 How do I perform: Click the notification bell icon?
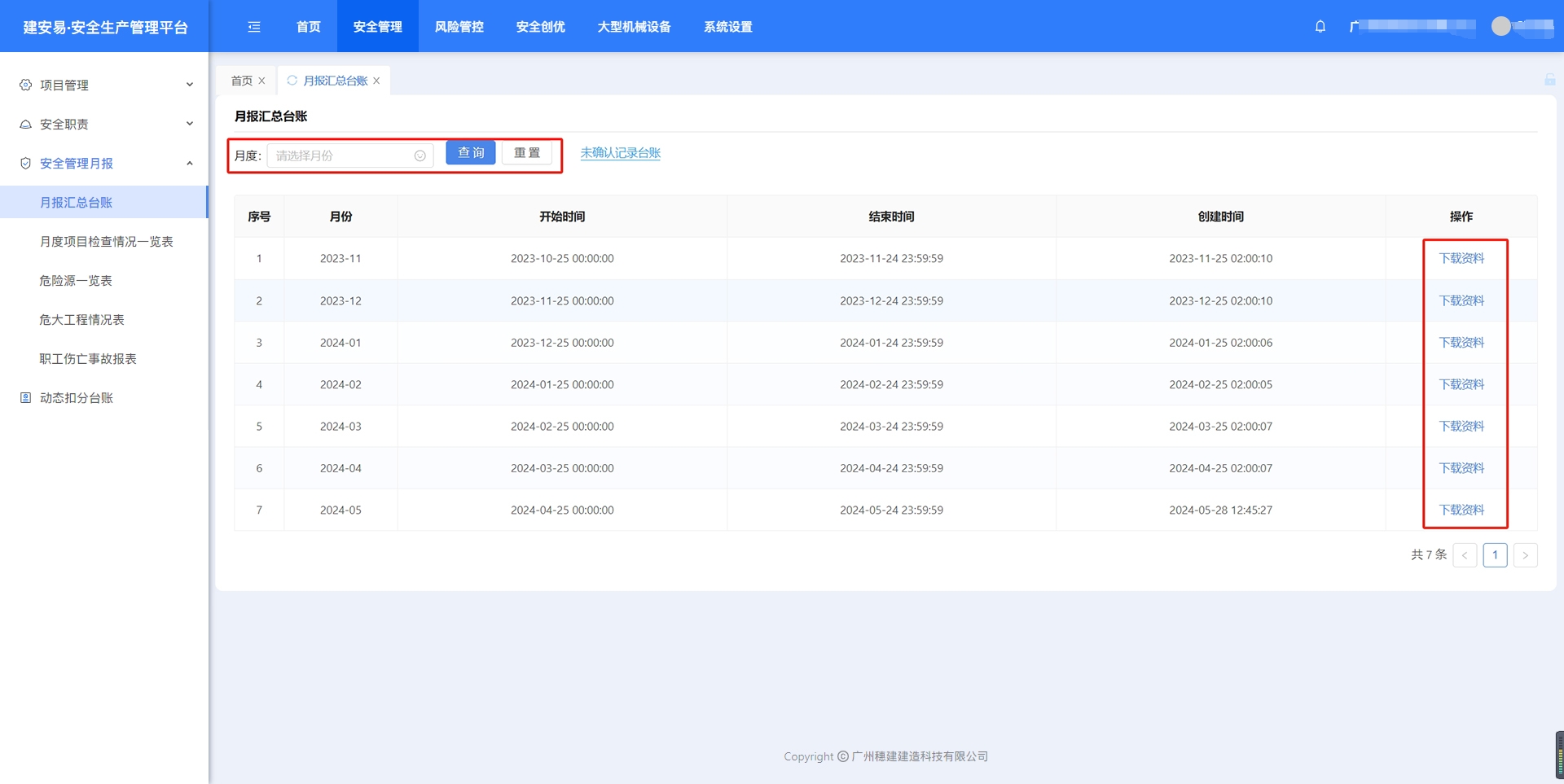[1320, 27]
